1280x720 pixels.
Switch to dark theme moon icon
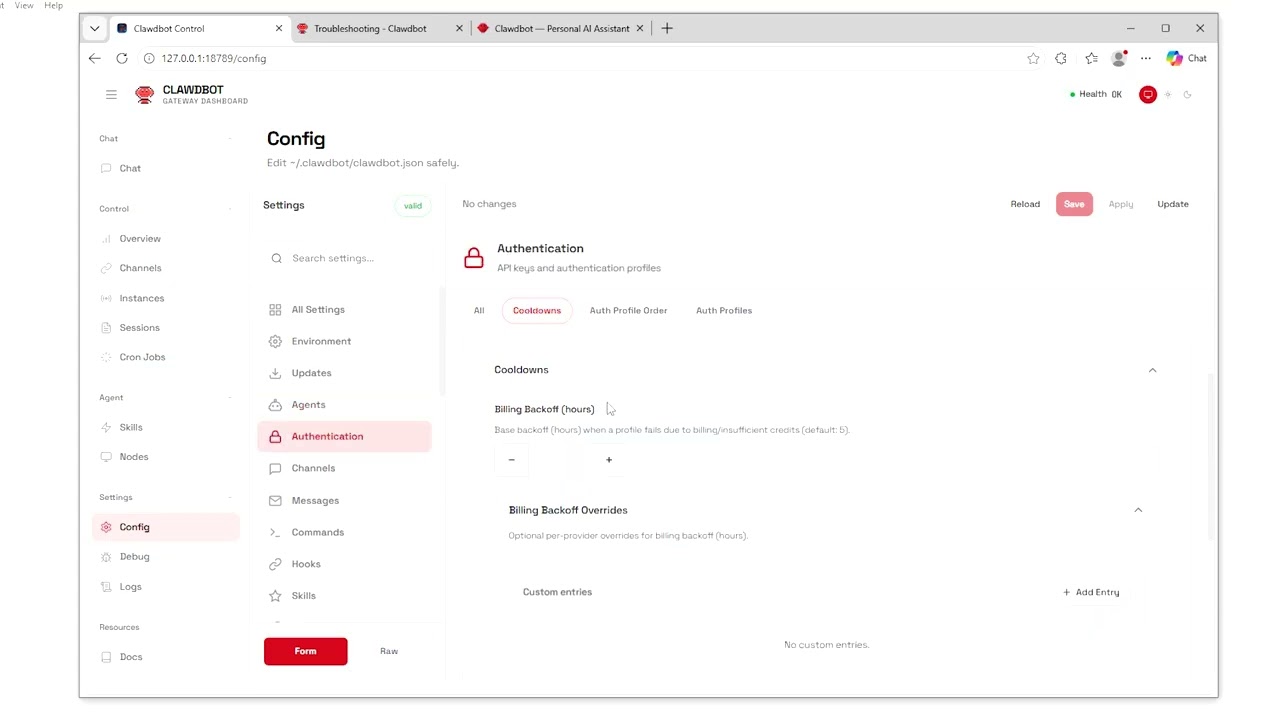[1187, 94]
